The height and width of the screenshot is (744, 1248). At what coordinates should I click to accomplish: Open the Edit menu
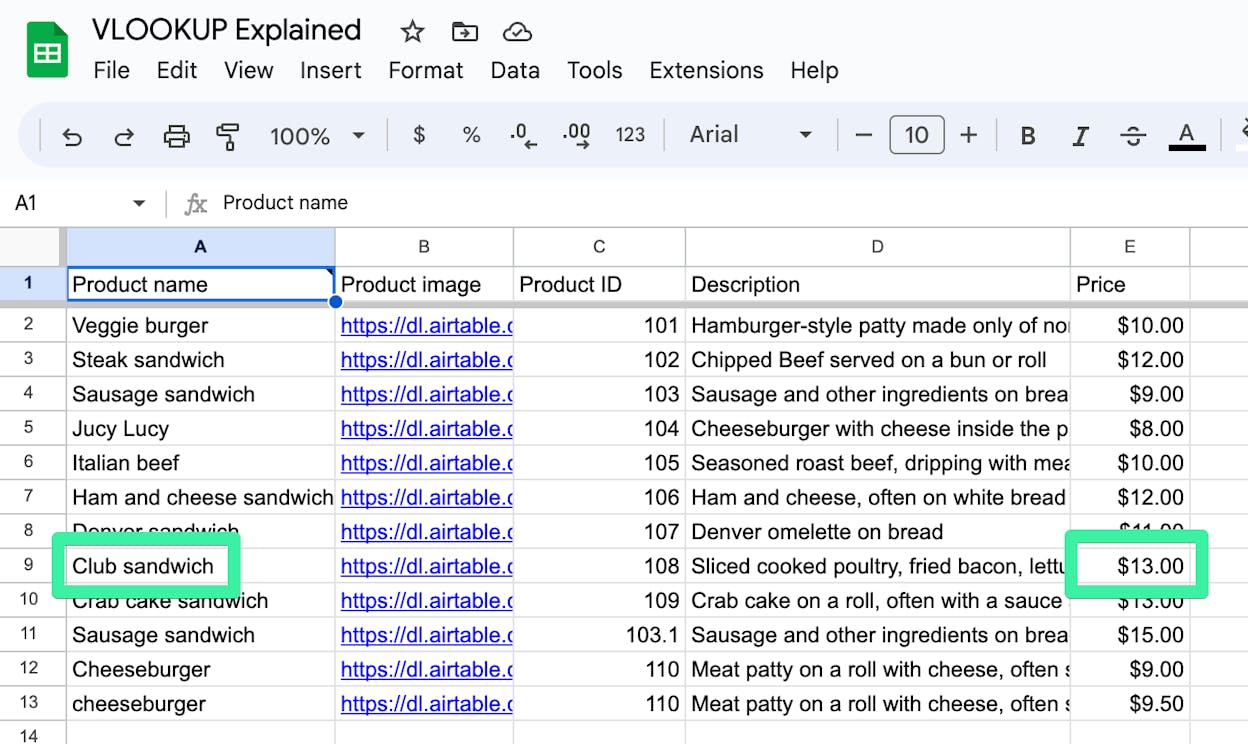pyautogui.click(x=177, y=70)
